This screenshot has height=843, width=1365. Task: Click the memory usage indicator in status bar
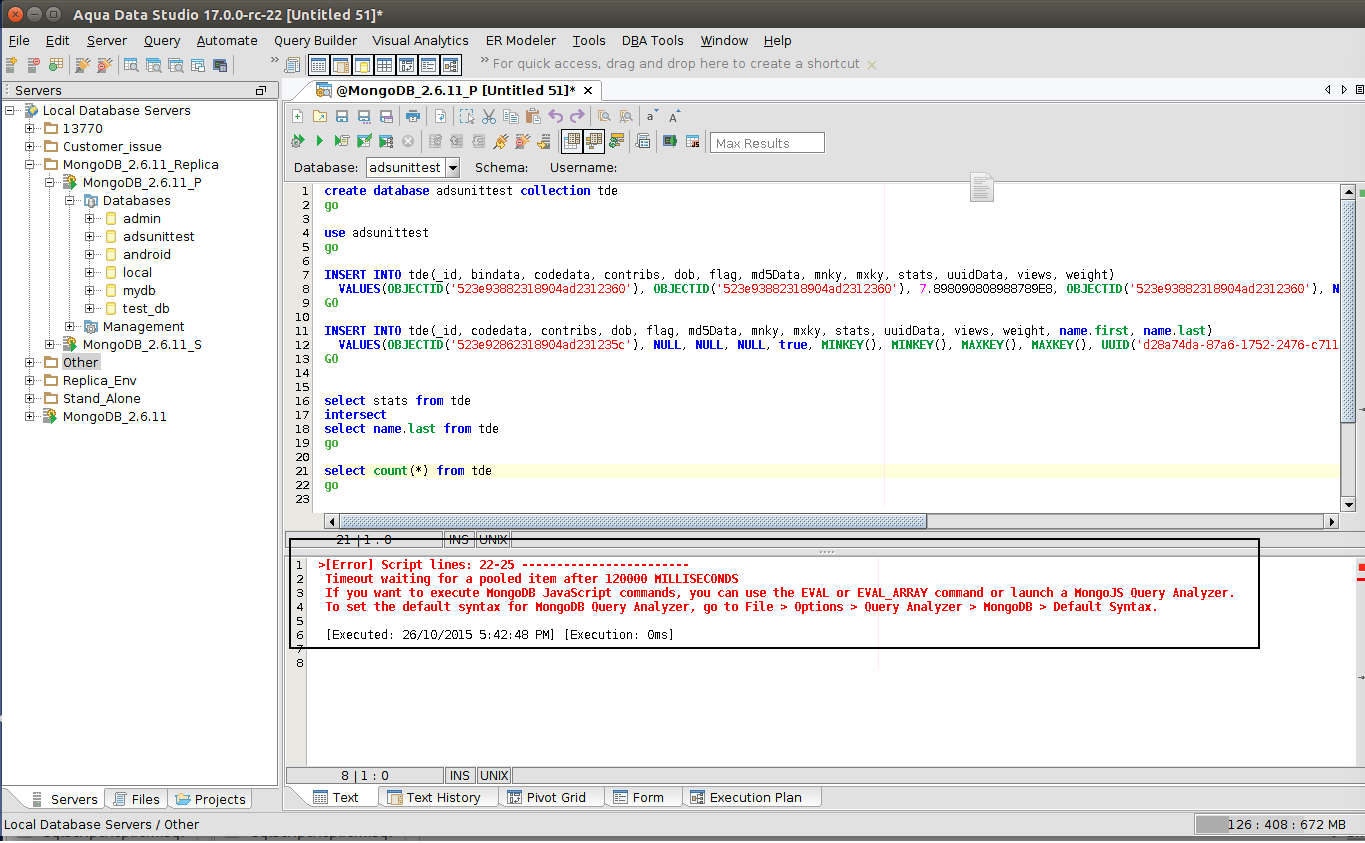pyautogui.click(x=1276, y=824)
